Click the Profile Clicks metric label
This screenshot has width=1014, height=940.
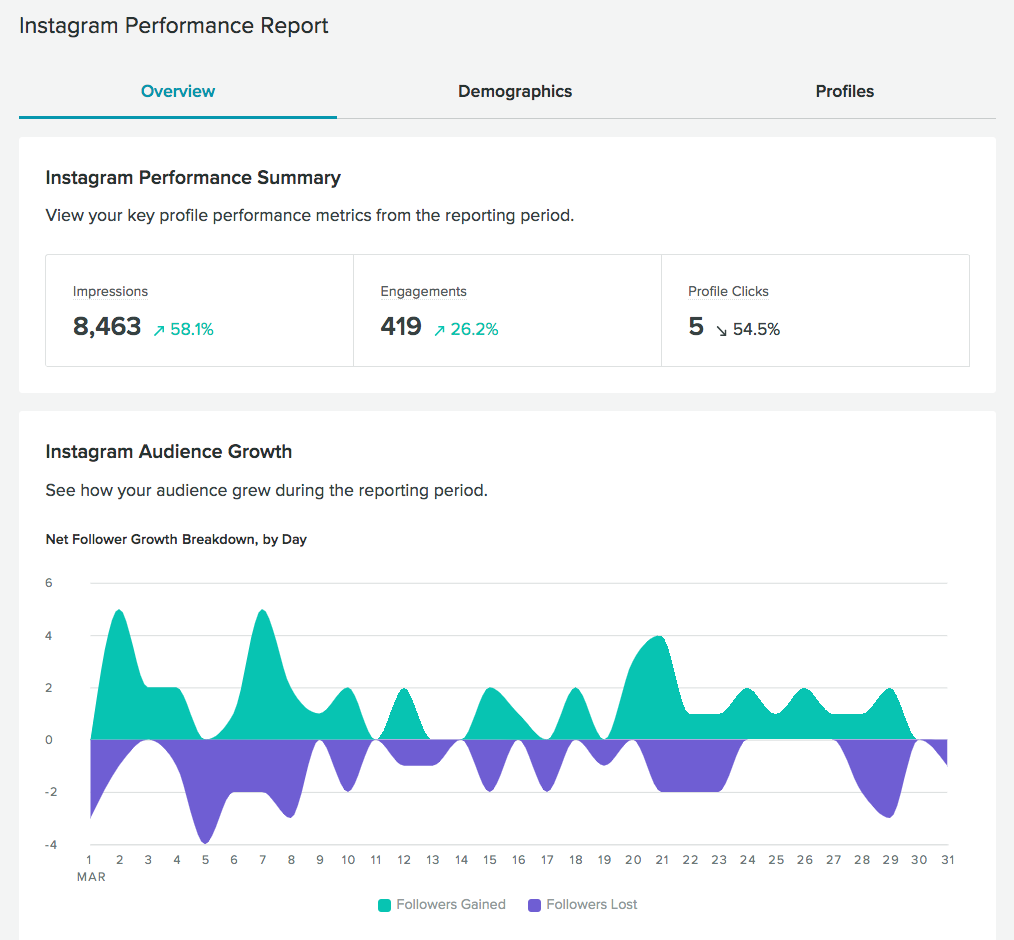point(728,292)
